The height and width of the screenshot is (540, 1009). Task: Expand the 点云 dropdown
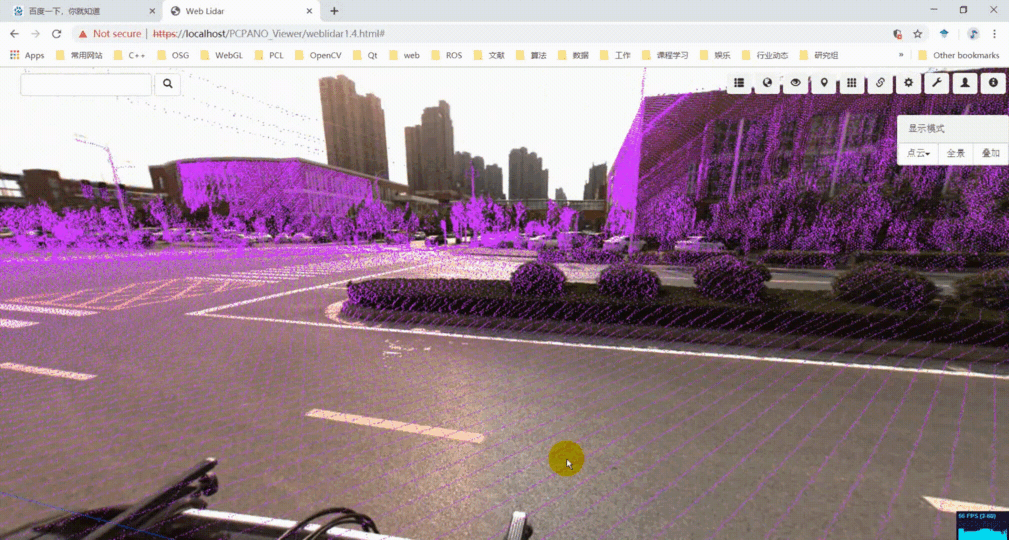[x=919, y=153]
